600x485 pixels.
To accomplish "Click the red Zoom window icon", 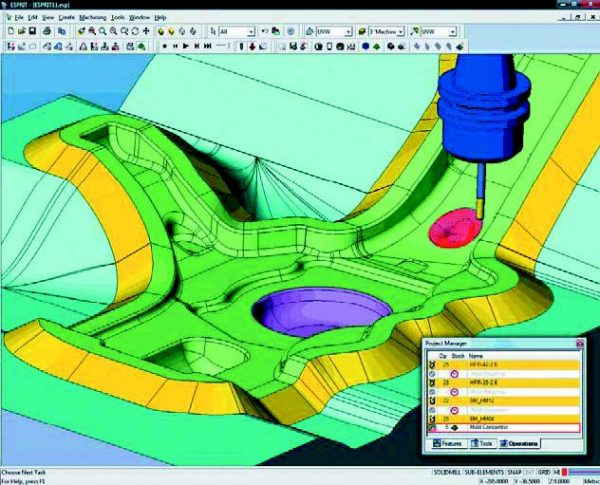I will pos(92,31).
